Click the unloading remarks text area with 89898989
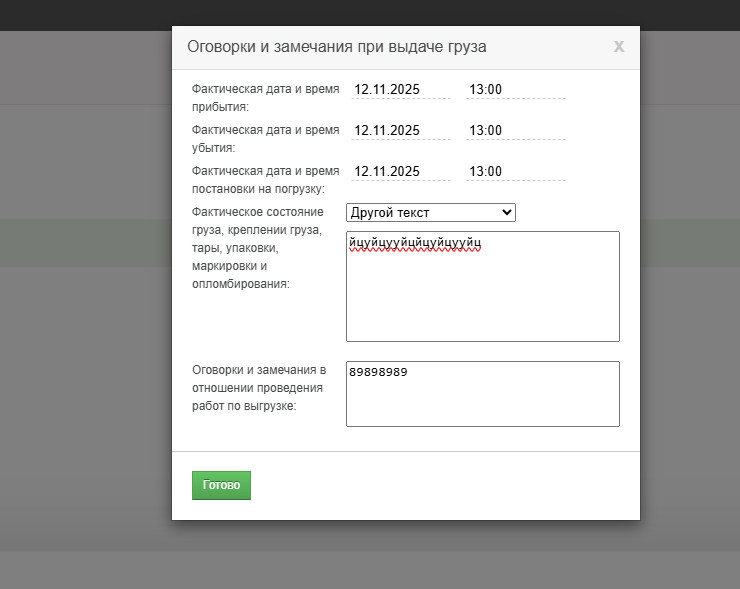This screenshot has height=589, width=740. 483,394
